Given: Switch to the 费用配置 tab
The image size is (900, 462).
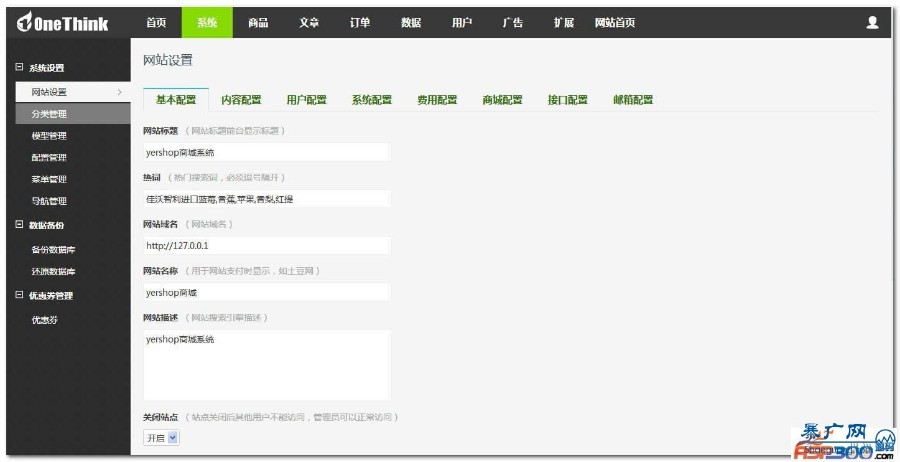Looking at the screenshot, I should pos(437,100).
